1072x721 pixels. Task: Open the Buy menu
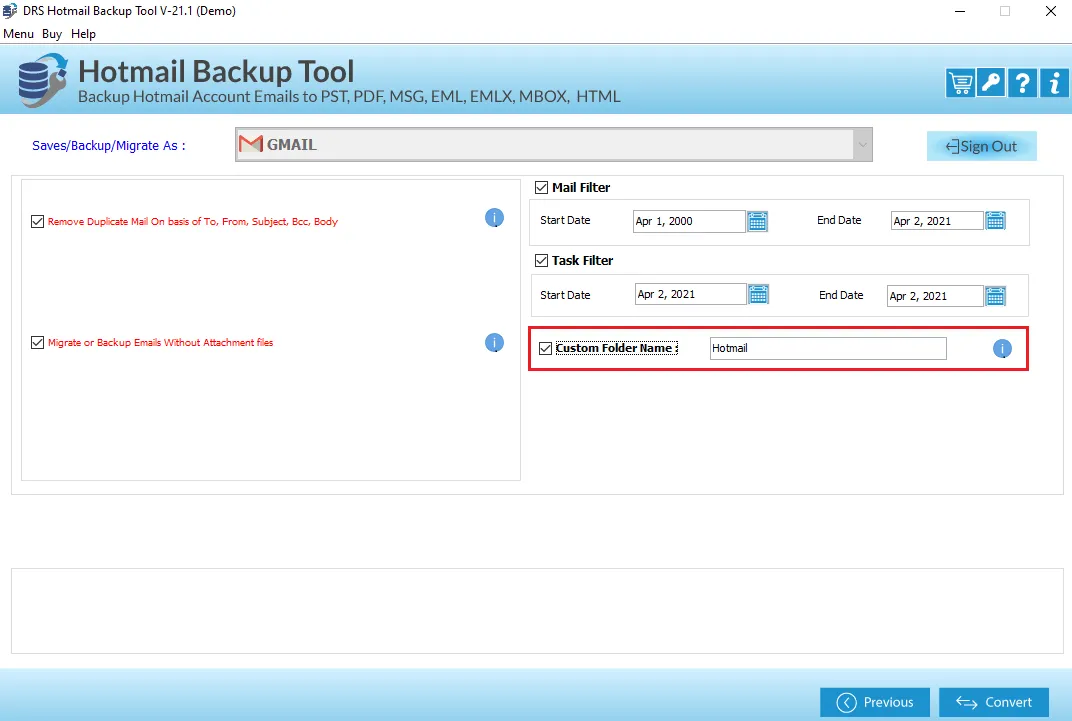[x=52, y=33]
